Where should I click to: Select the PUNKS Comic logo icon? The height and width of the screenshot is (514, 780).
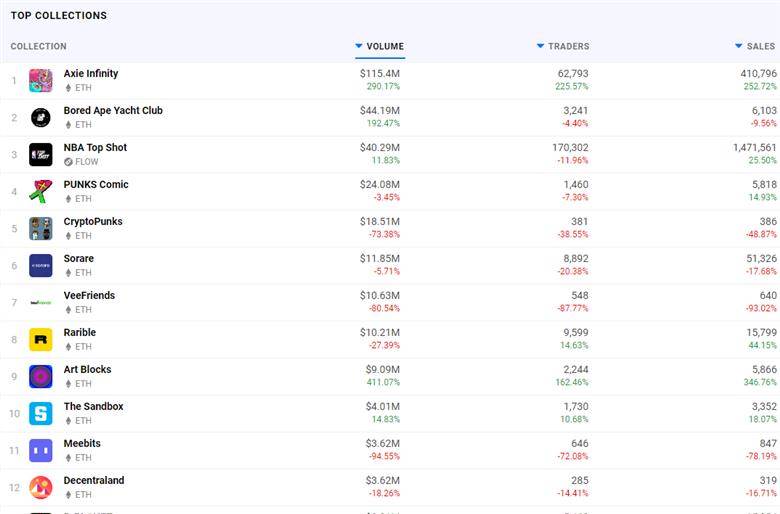coord(41,192)
